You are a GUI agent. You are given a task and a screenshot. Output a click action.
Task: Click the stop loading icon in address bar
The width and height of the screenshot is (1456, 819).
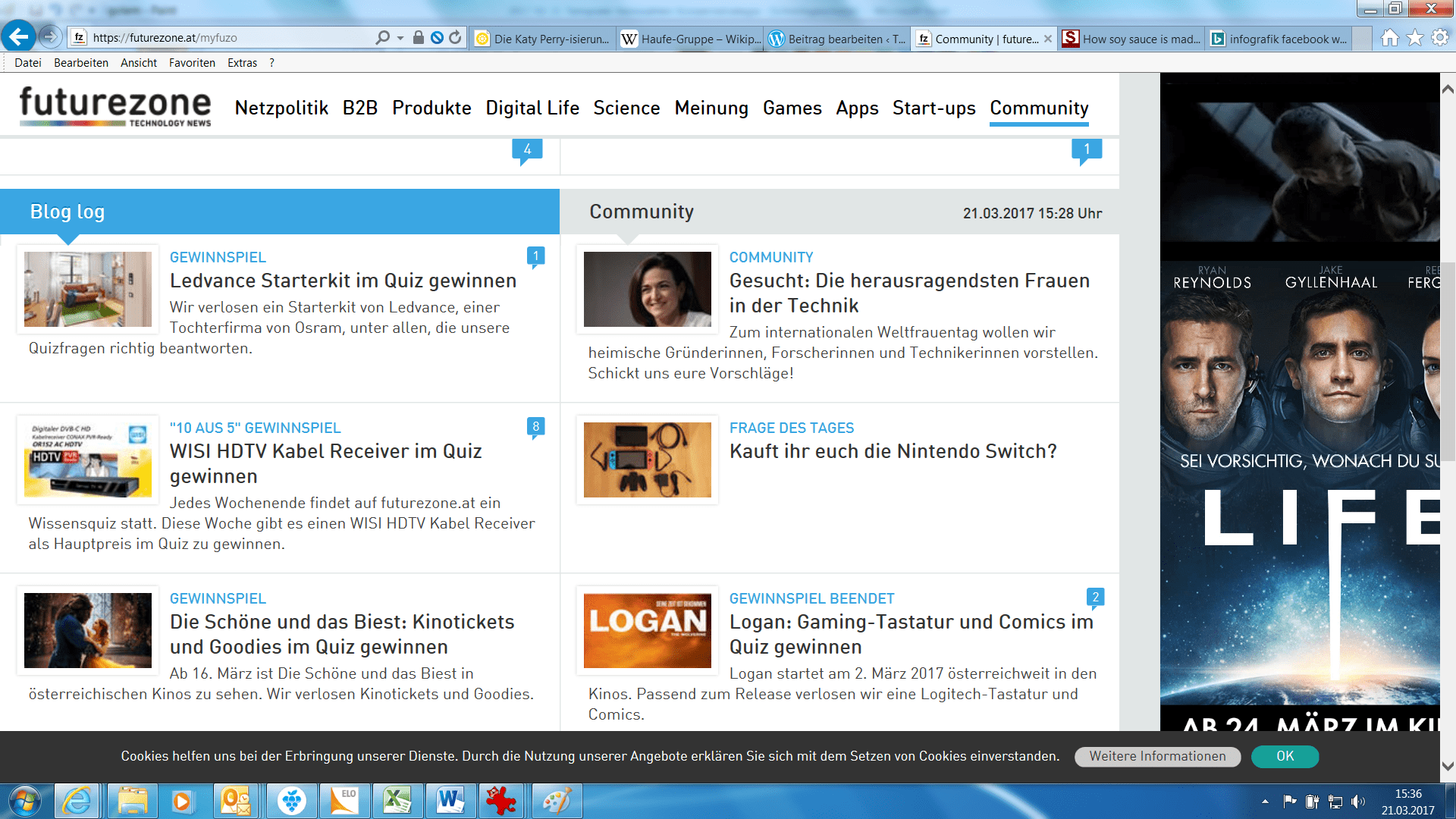point(437,38)
